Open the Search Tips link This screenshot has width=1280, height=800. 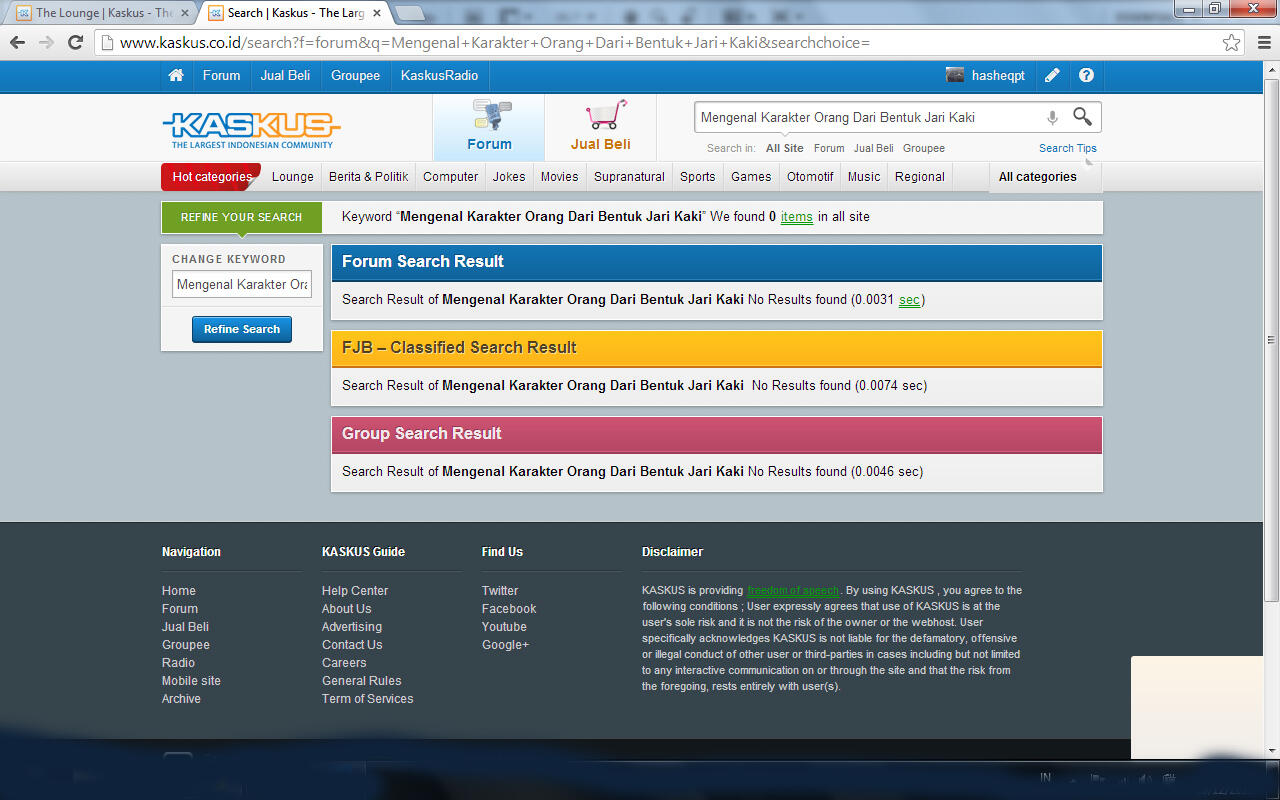1068,148
